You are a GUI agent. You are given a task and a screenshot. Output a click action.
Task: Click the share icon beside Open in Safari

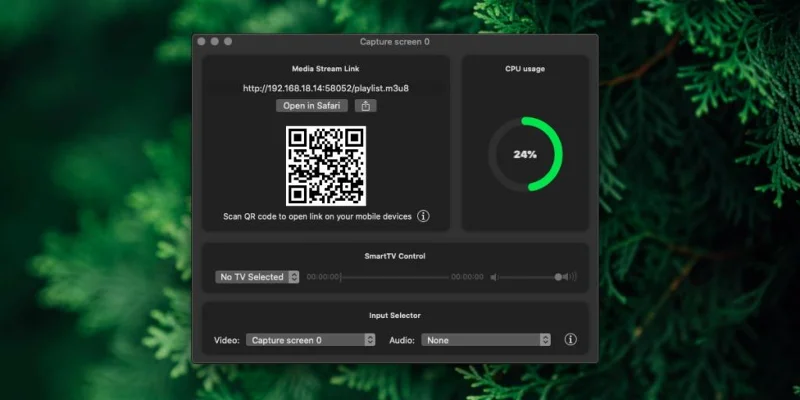click(x=365, y=106)
